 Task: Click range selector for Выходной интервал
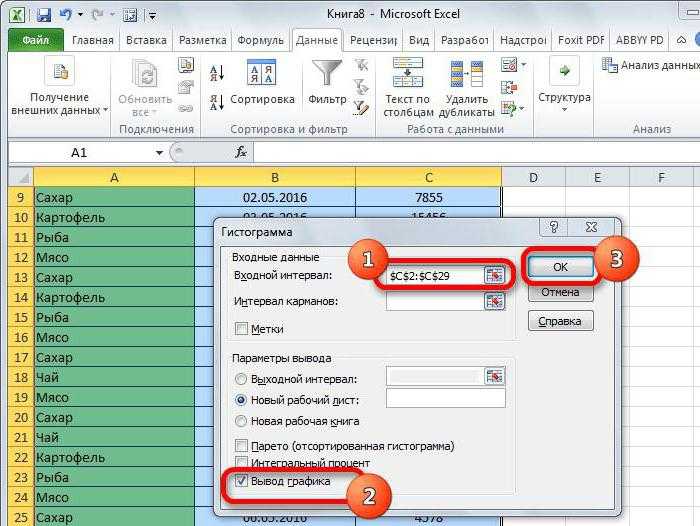(494, 376)
